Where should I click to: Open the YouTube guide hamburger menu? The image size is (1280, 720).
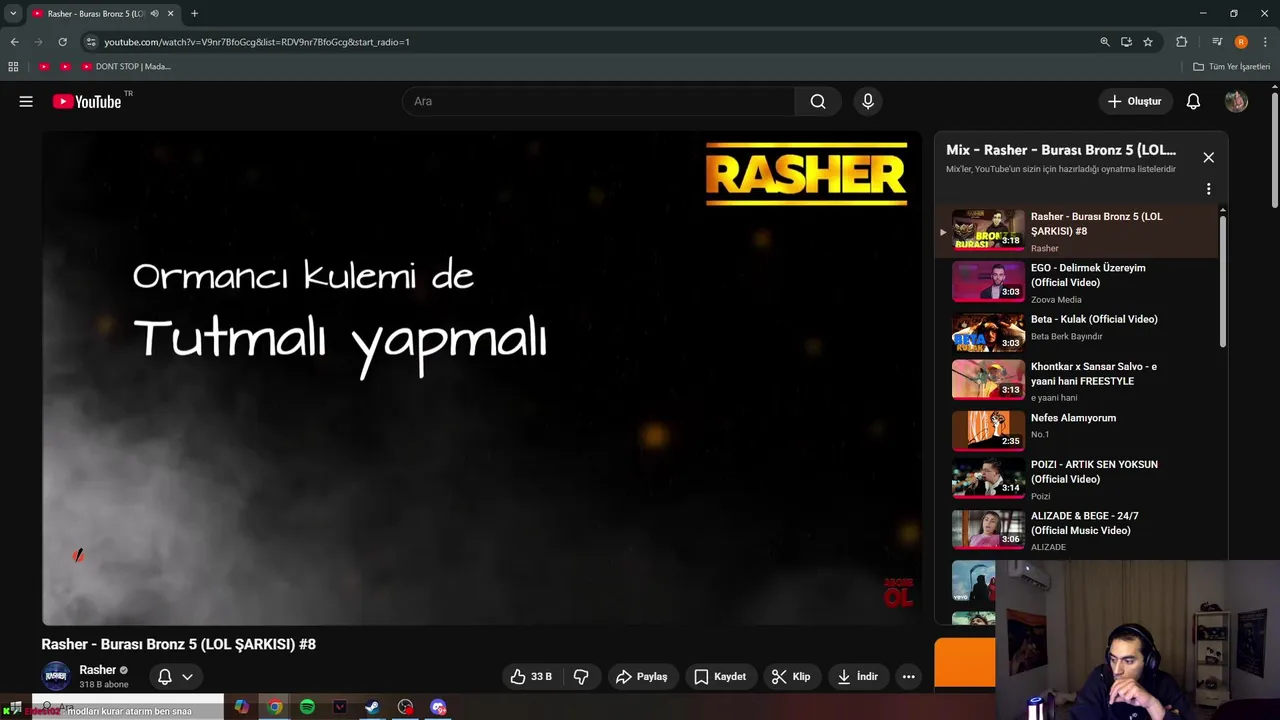point(26,101)
